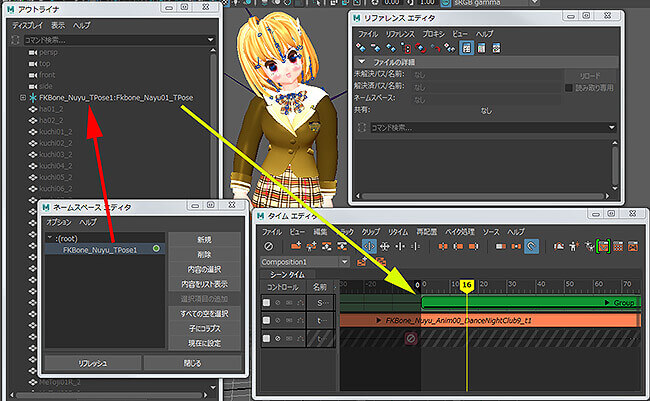Click the リフレッシュ button in Namespace Editor
Viewport: 650px width, 401px height.
tap(93, 363)
